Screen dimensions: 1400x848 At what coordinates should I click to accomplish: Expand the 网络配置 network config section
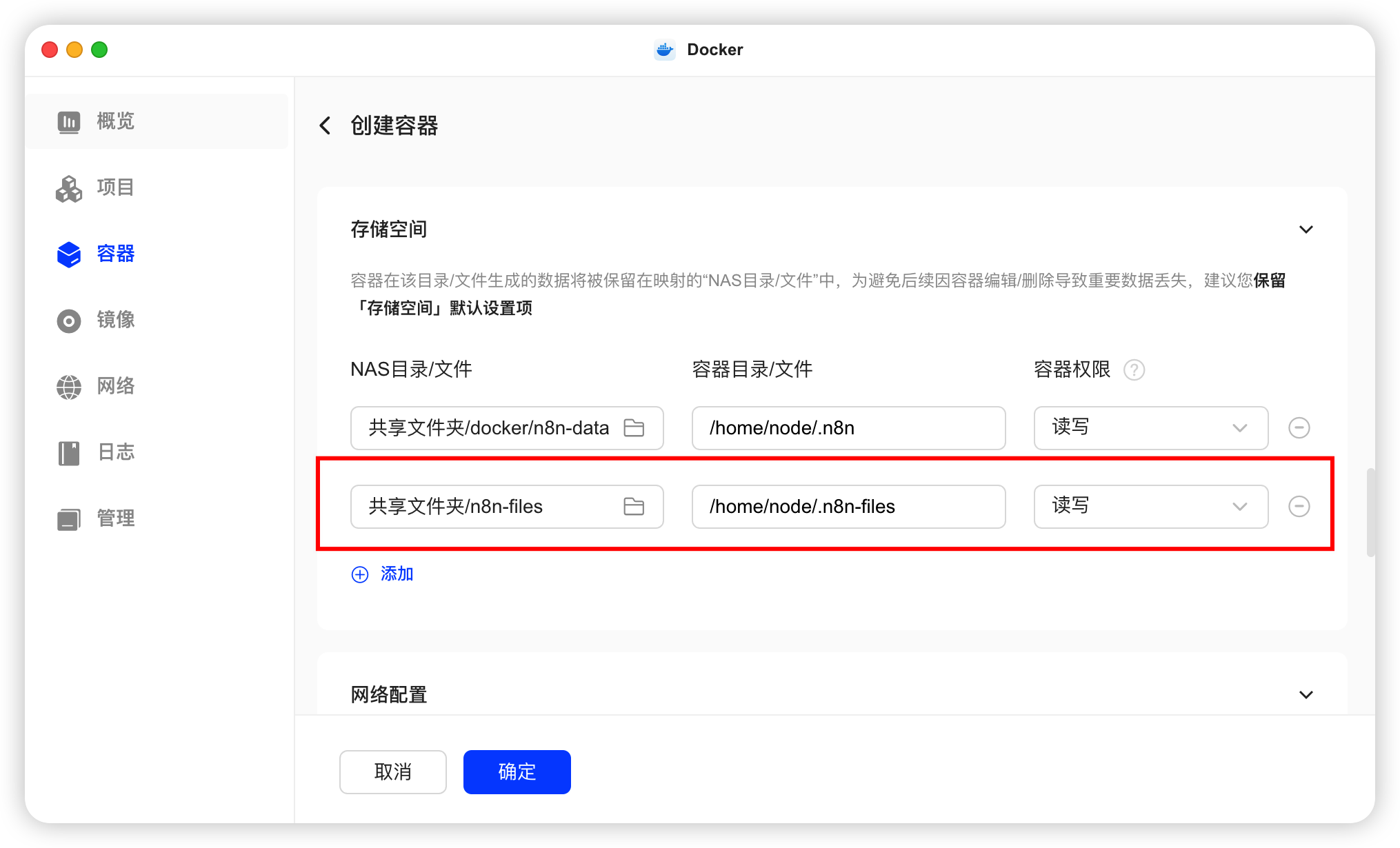pyautogui.click(x=1306, y=695)
